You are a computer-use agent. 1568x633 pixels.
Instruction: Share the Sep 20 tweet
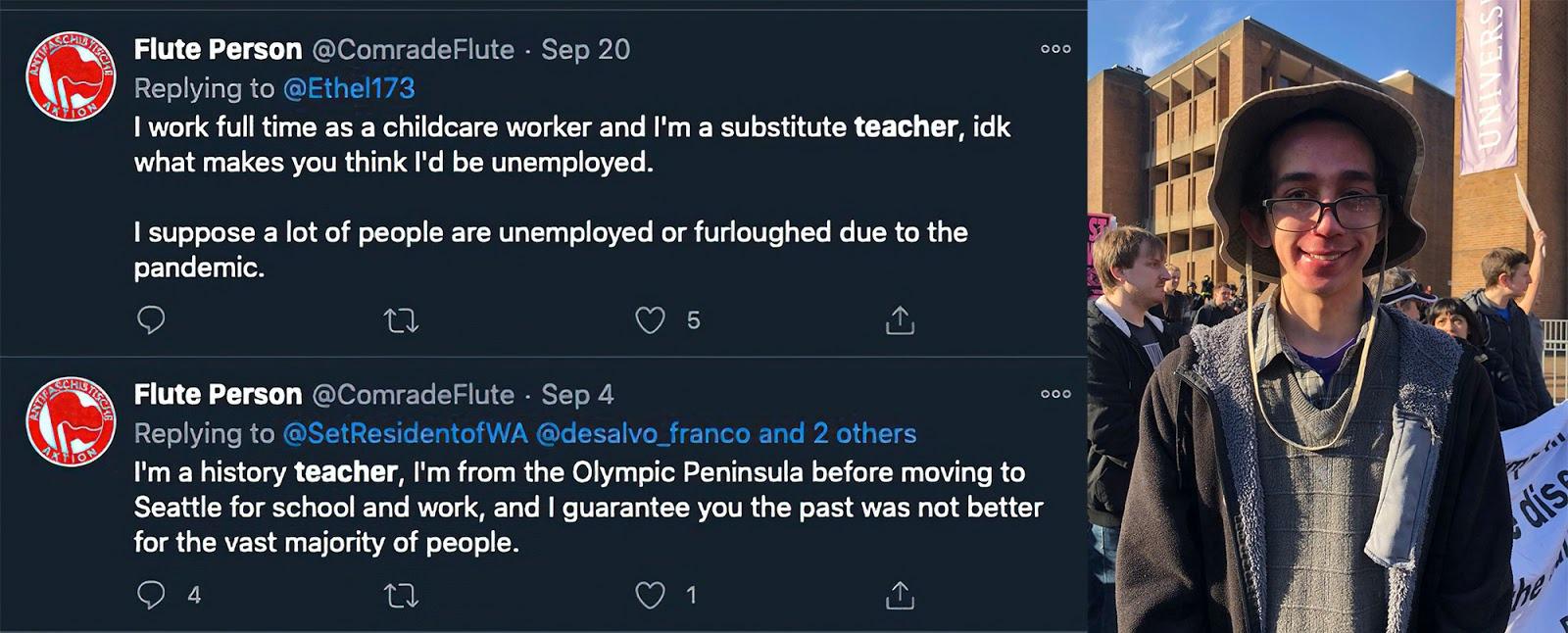900,320
